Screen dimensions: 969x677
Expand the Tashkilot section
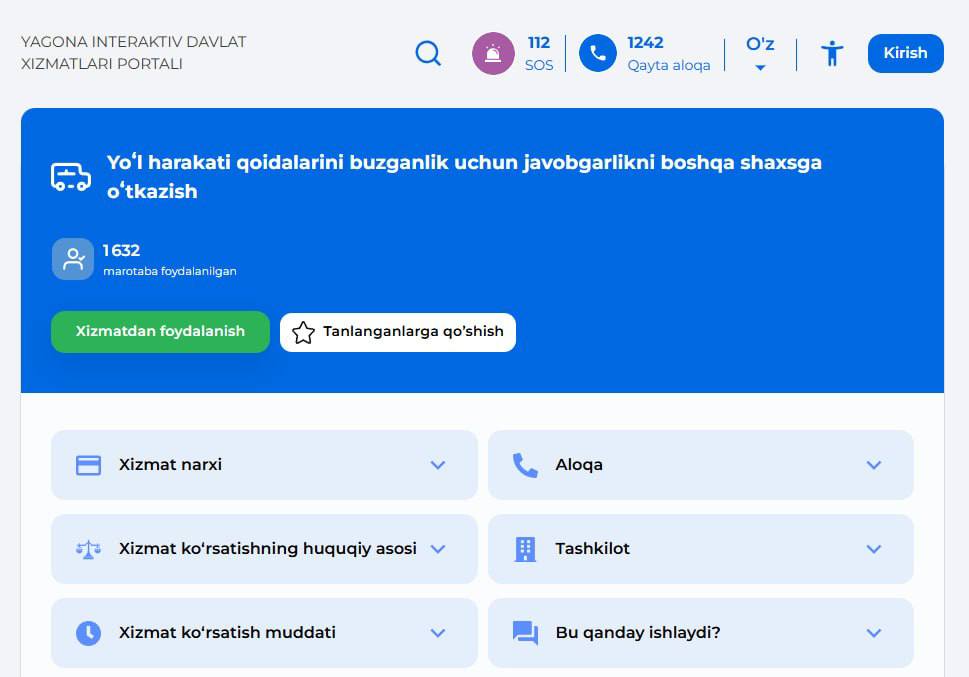pyautogui.click(x=873, y=548)
